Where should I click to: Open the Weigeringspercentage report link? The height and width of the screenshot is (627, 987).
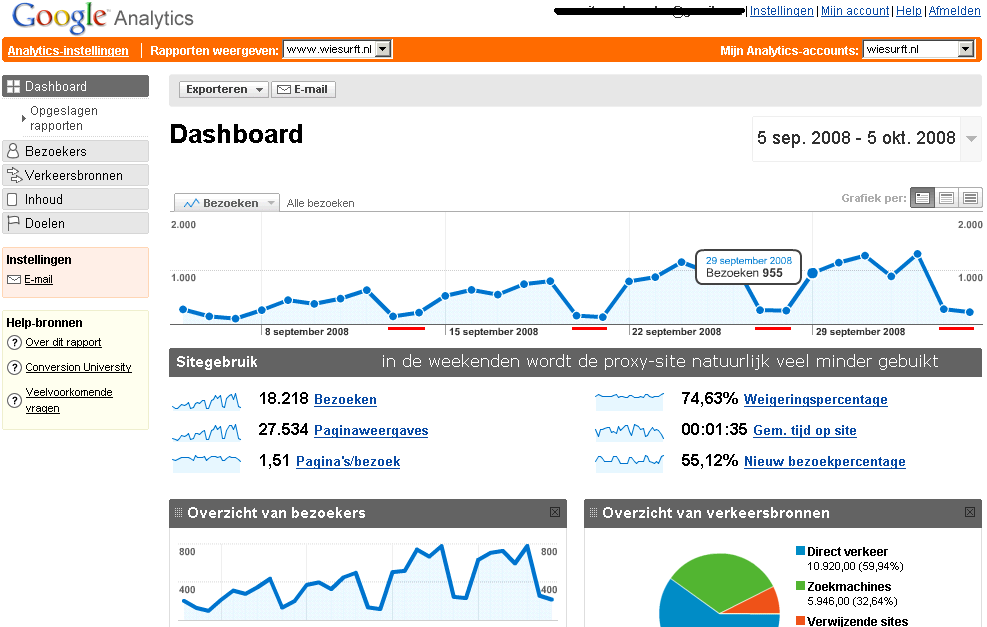(x=815, y=400)
